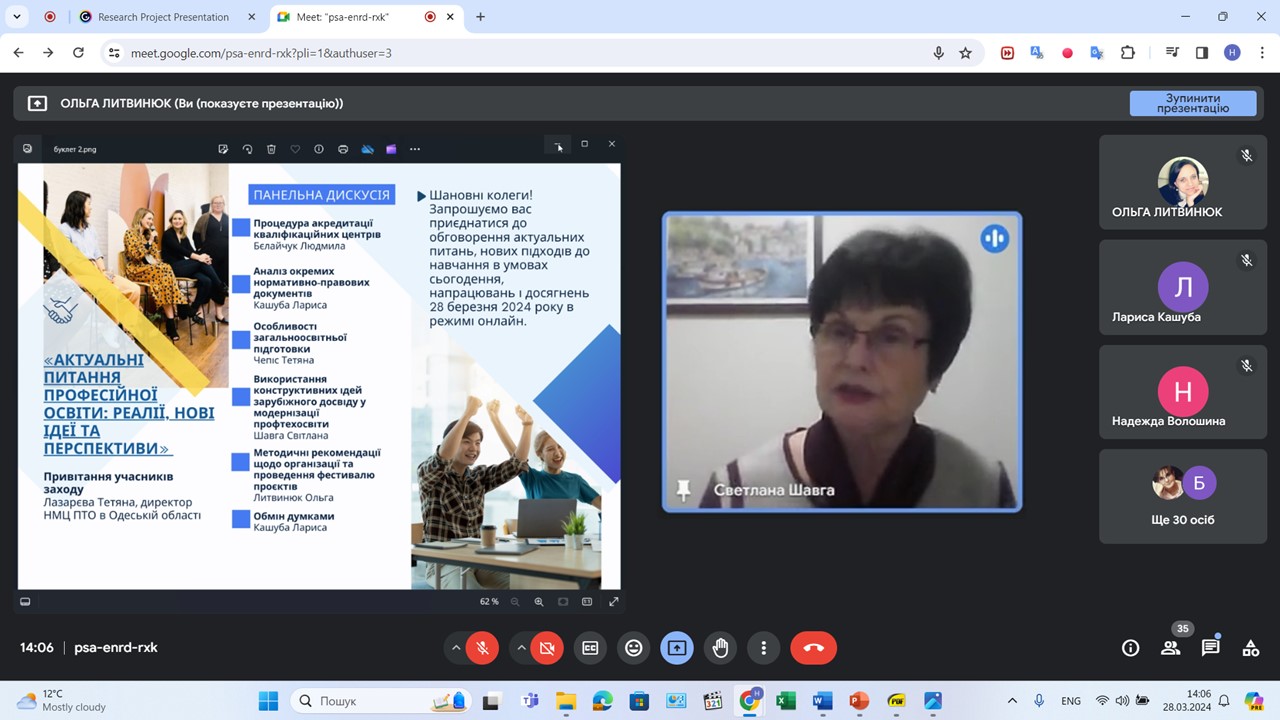Click the Зупинити презентацію button
Image resolution: width=1280 pixels, height=720 pixels.
[x=1192, y=103]
